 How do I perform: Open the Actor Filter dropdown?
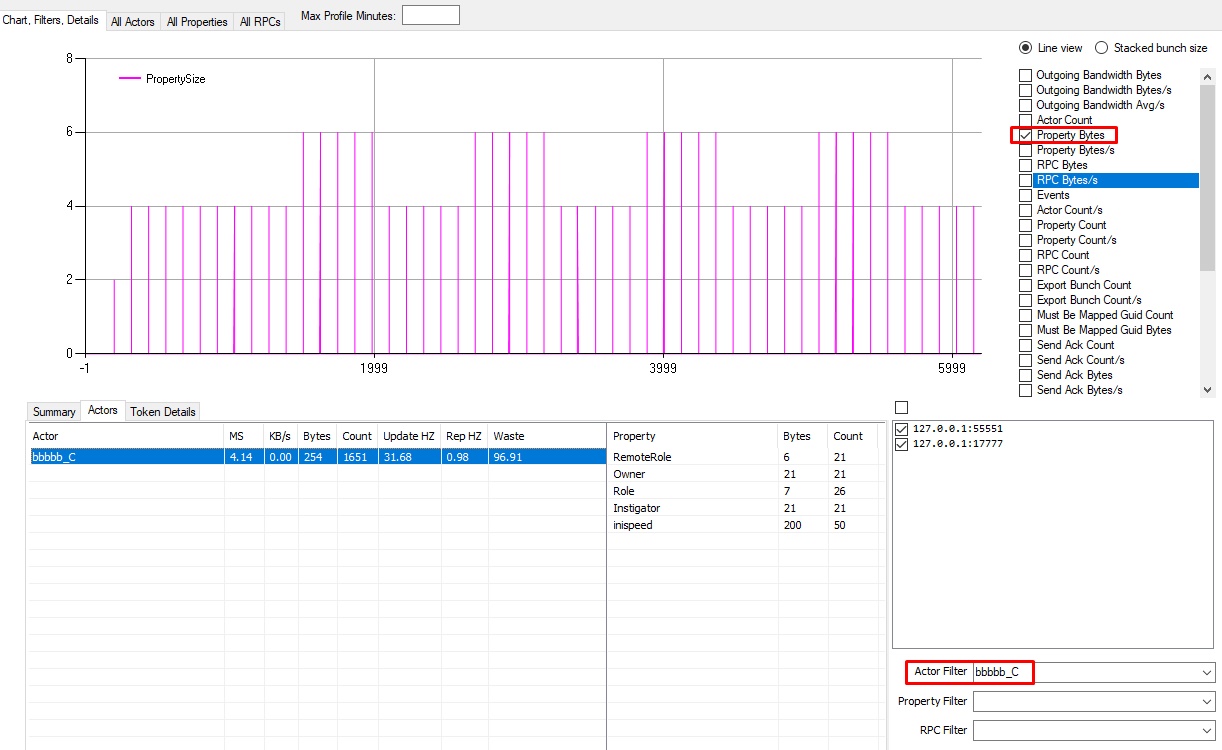[1207, 672]
